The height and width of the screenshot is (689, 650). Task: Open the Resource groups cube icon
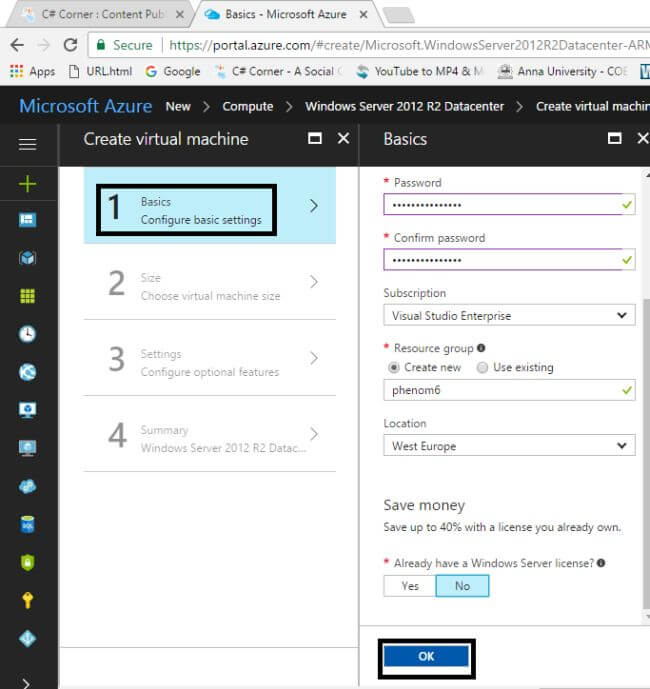[x=27, y=258]
